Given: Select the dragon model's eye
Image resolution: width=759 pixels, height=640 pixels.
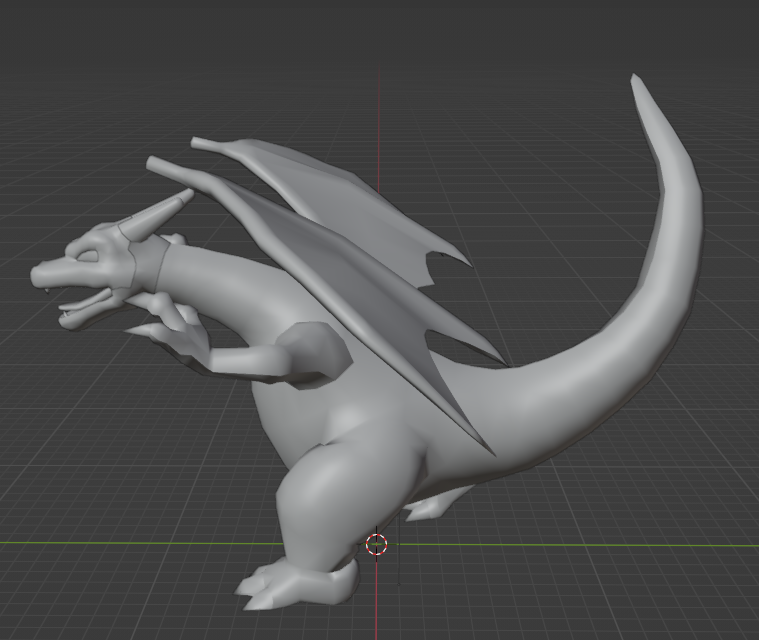Looking at the screenshot, I should tap(88, 255).
